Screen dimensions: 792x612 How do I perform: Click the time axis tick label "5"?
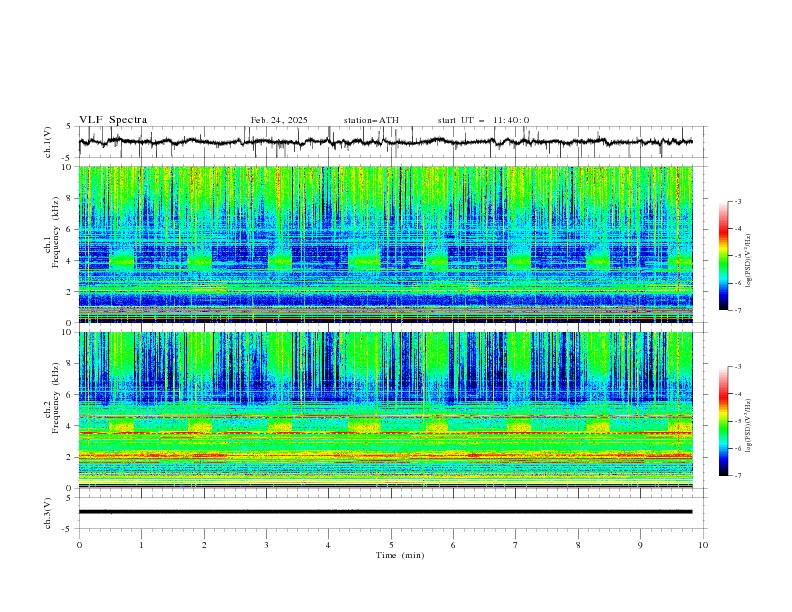pos(391,545)
